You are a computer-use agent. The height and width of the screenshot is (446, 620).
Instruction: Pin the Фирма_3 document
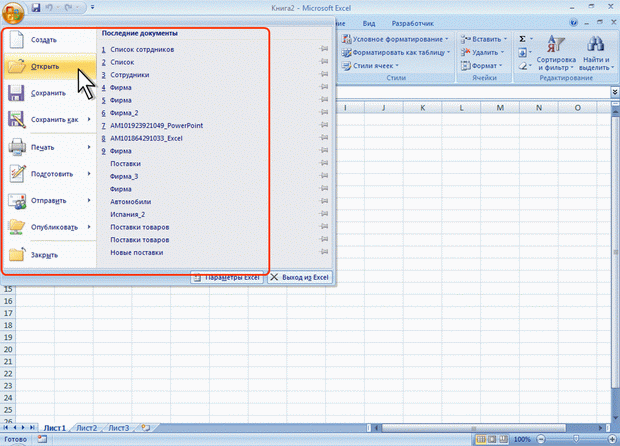(x=324, y=176)
